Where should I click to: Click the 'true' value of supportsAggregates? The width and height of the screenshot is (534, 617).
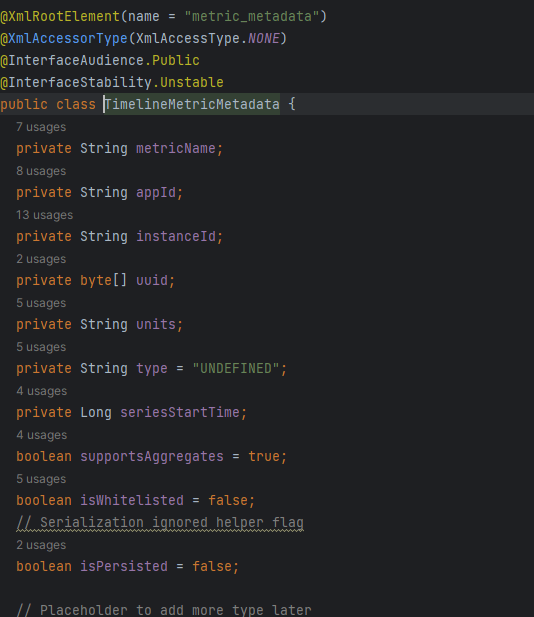(264, 457)
